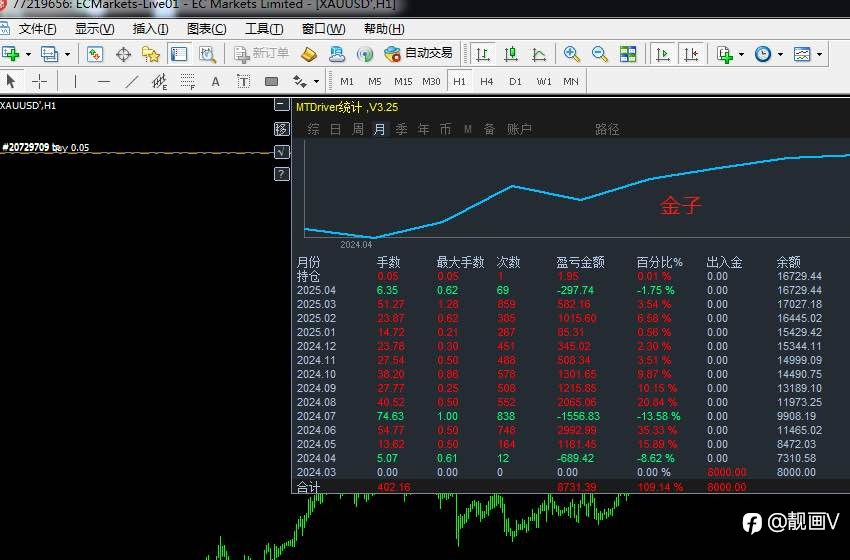Open the periods clock icon
Image resolution: width=850 pixels, height=560 pixels.
(763, 54)
